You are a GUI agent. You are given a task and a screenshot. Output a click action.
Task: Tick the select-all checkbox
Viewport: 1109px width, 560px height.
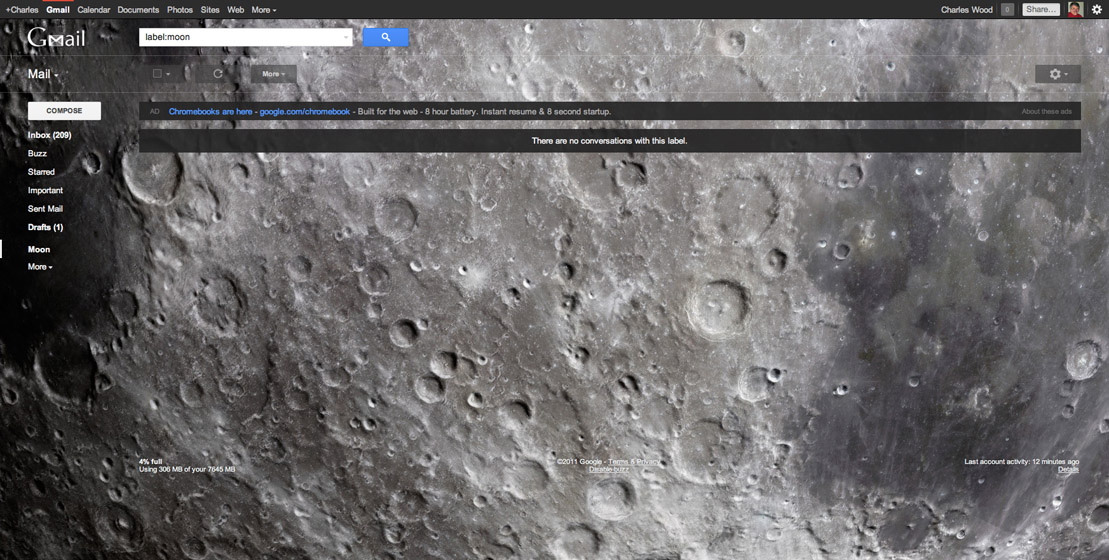click(157, 74)
